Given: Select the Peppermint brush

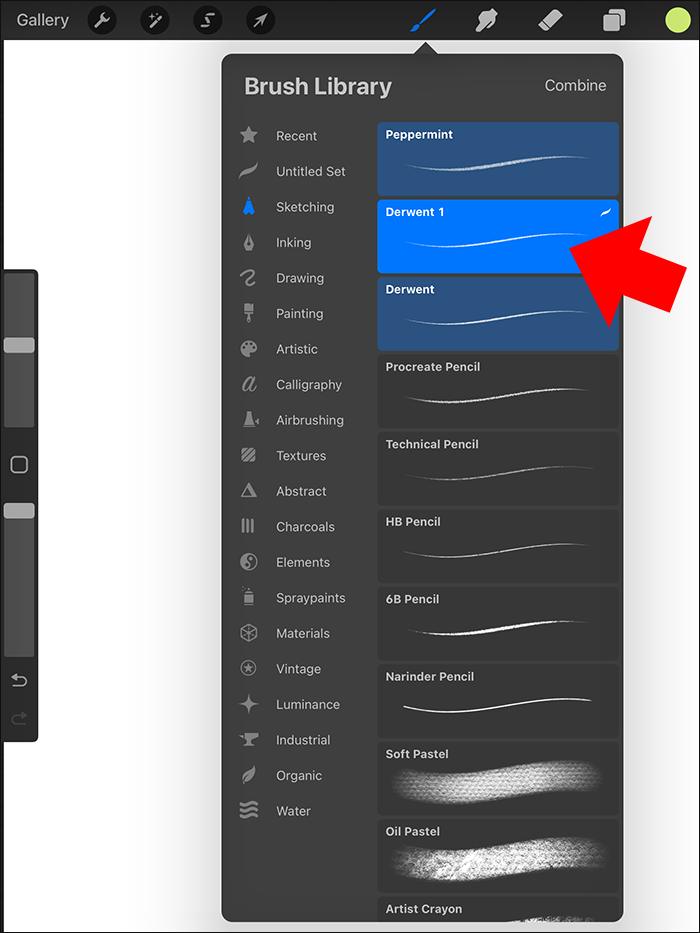Looking at the screenshot, I should (498, 159).
